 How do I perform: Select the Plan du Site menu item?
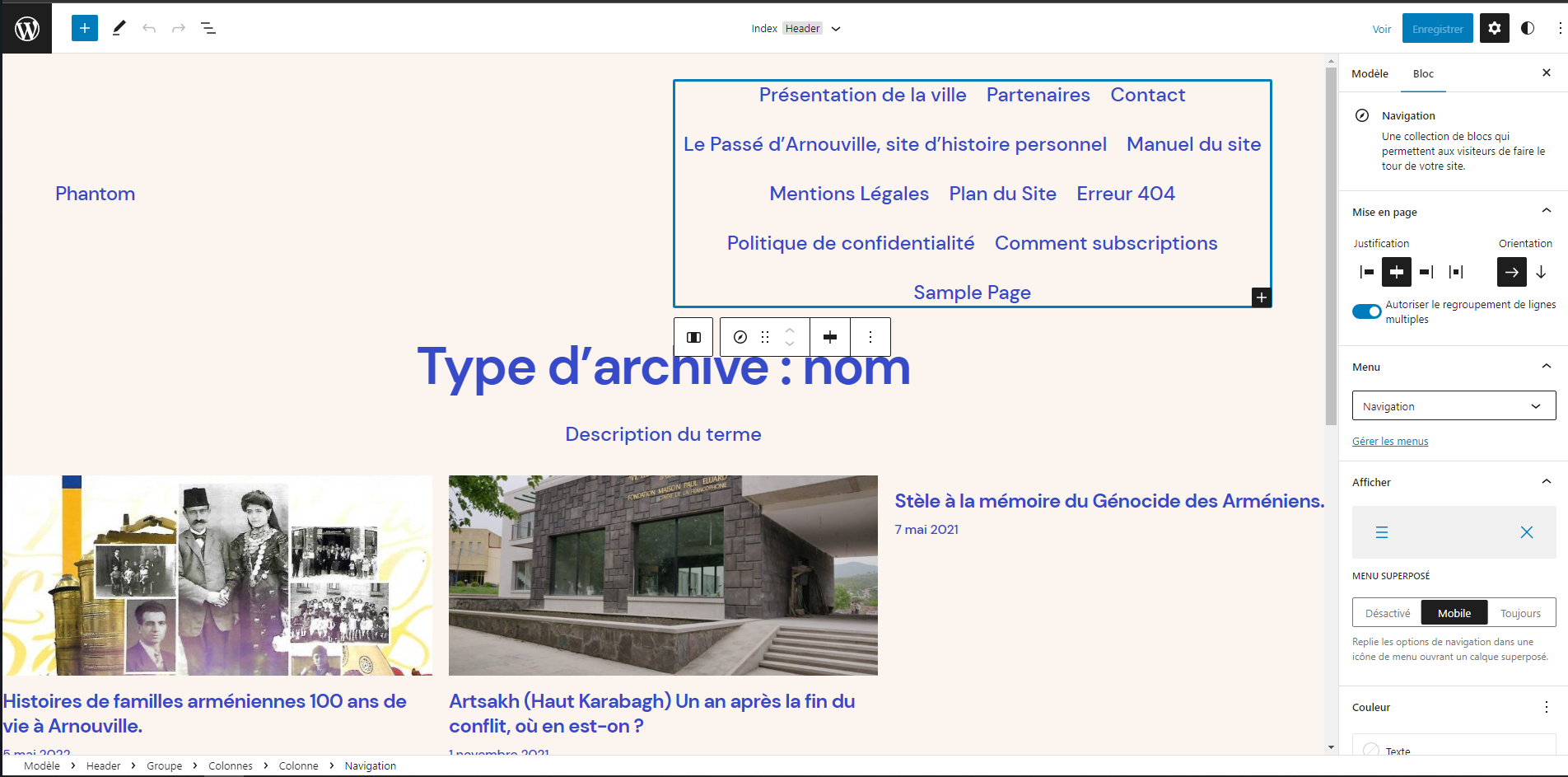coord(1002,194)
